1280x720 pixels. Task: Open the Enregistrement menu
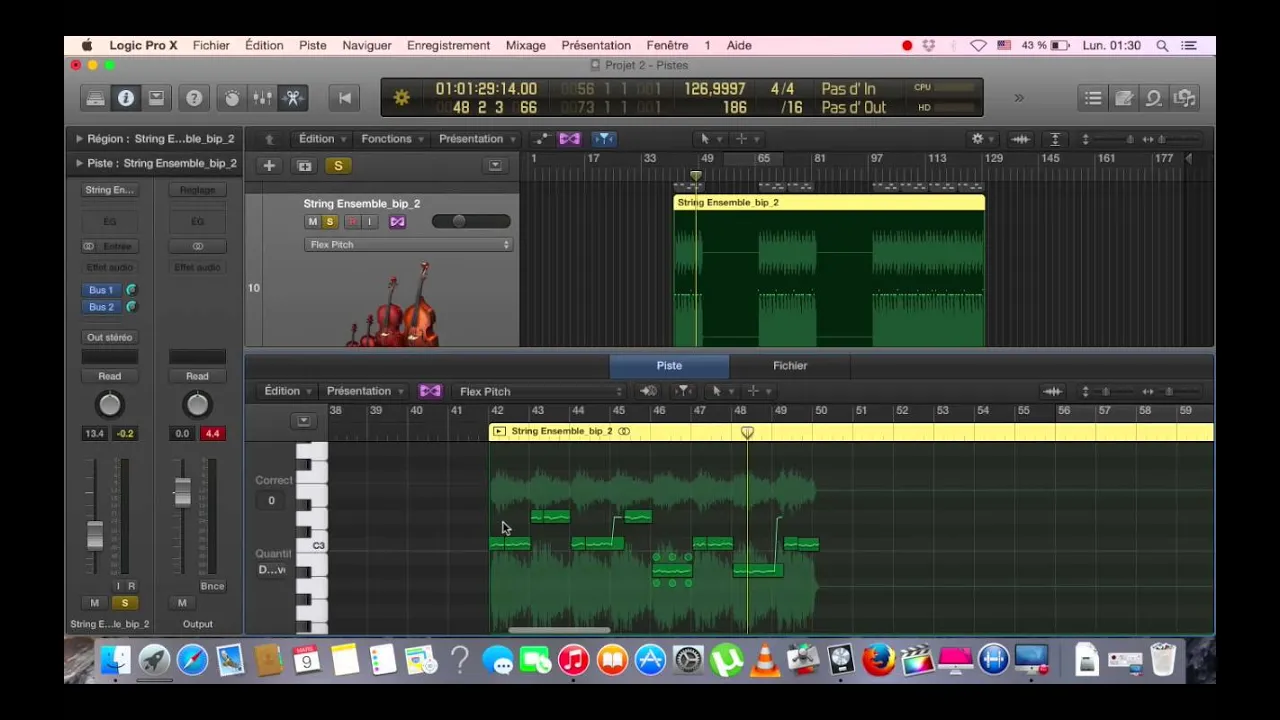[448, 46]
